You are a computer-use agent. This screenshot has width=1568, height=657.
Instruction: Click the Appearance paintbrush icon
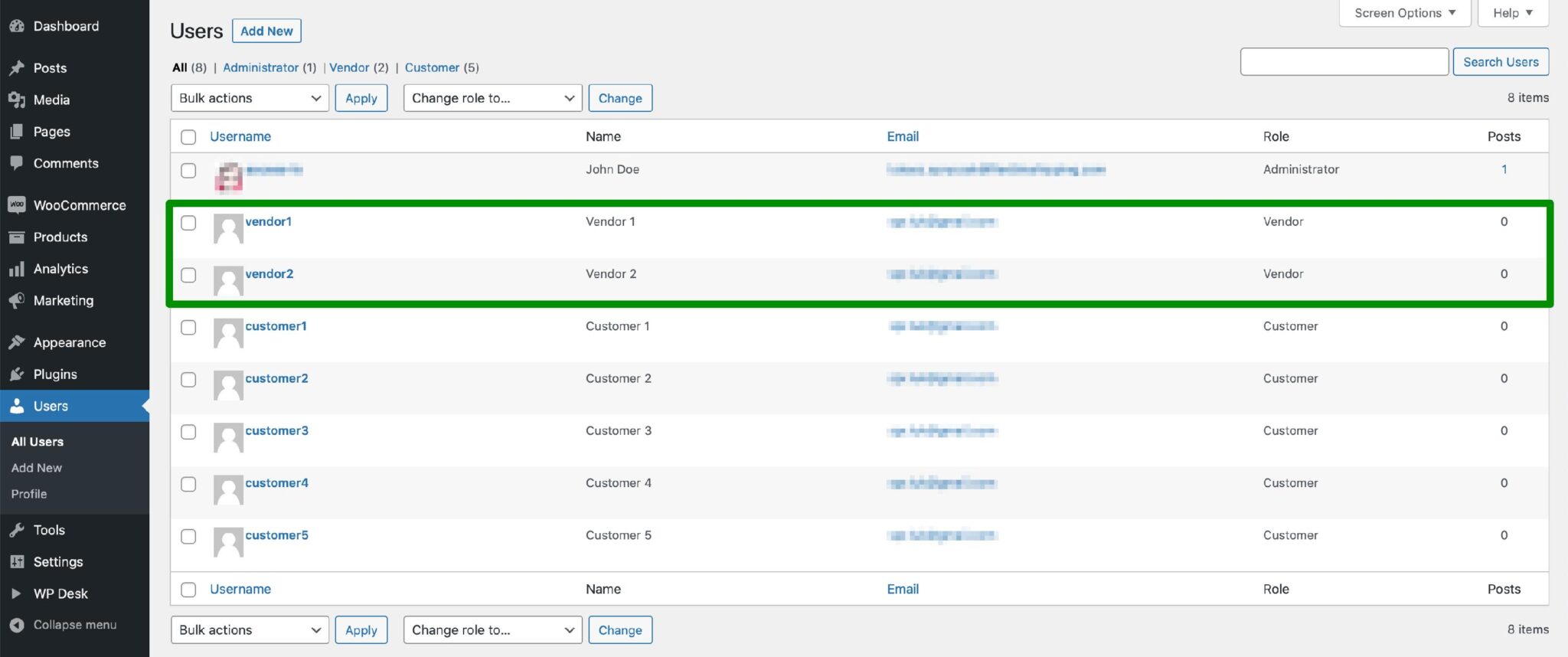(17, 342)
